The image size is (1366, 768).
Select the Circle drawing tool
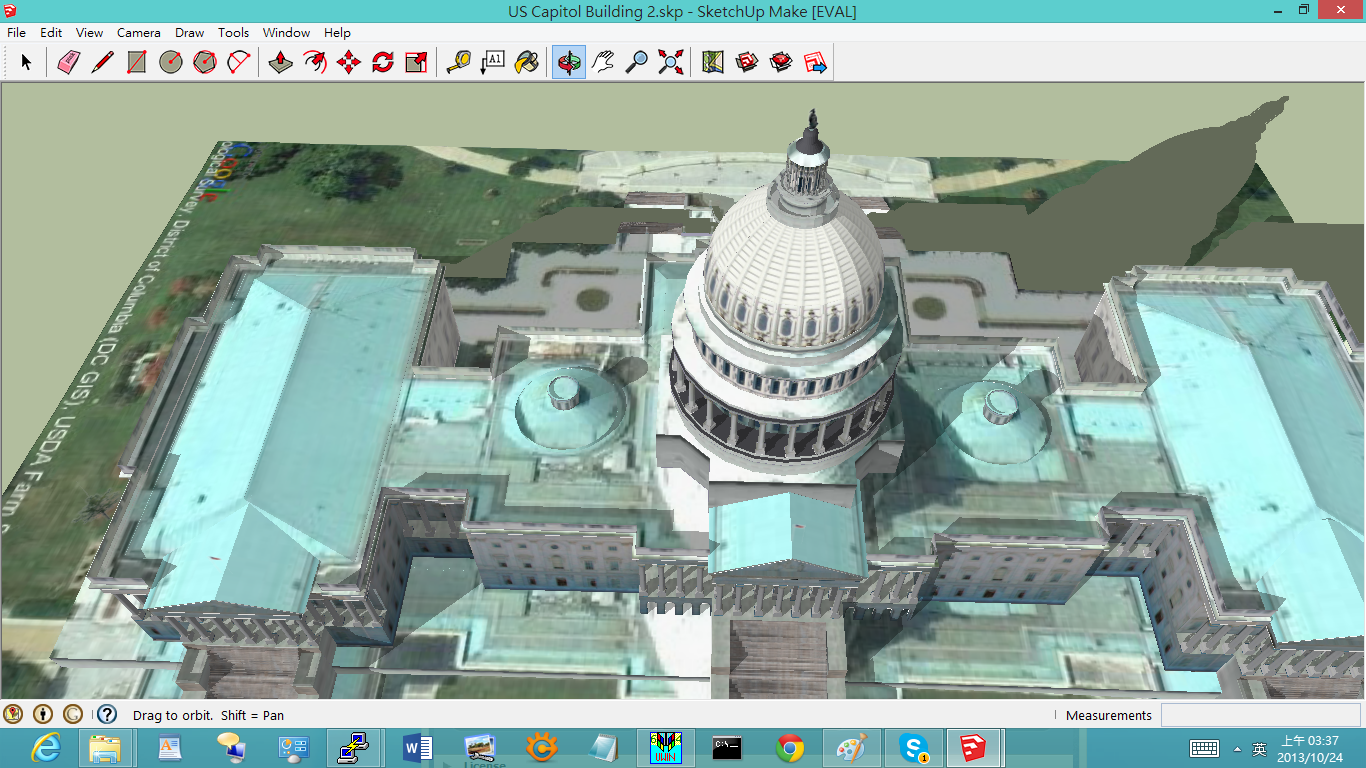(171, 62)
